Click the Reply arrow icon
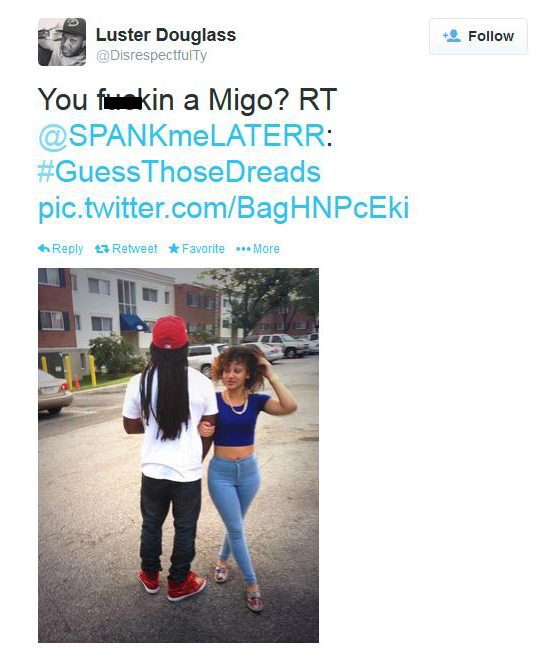560x655 pixels. pyautogui.click(x=43, y=249)
